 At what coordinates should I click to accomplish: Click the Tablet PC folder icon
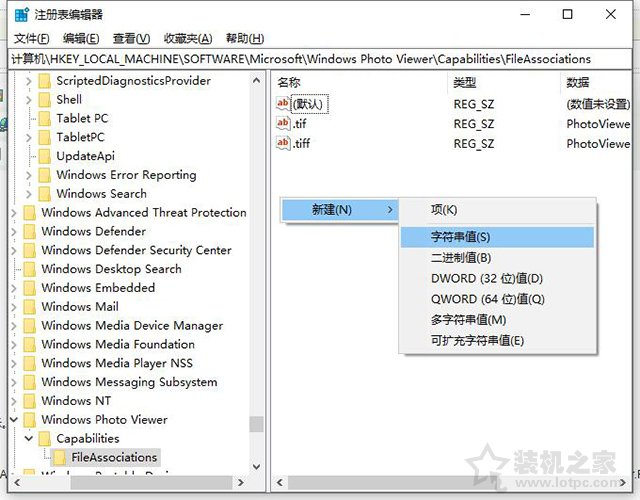(44, 118)
